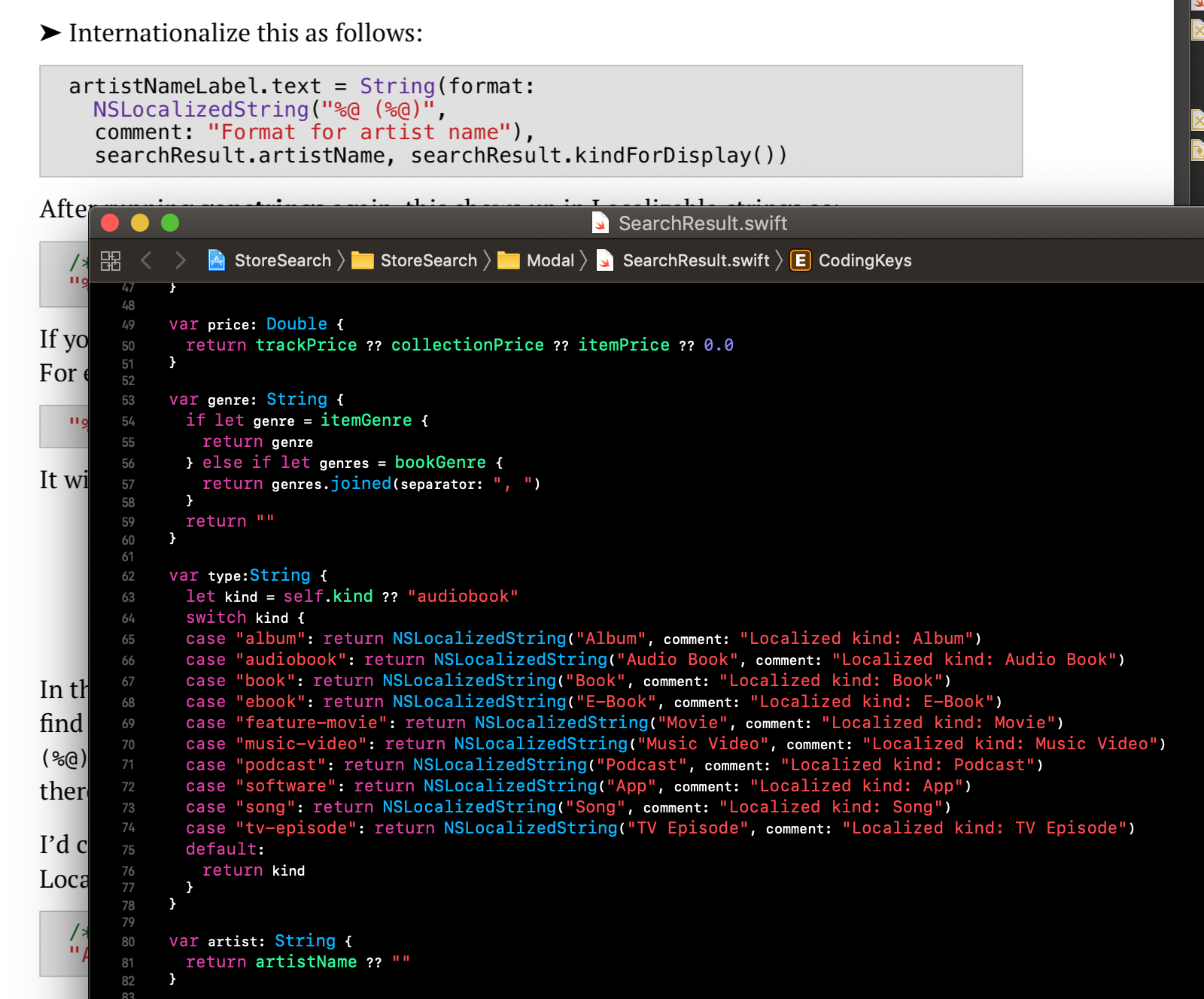The image size is (1204, 999).
Task: Go forward using the right arrow
Action: pos(180,261)
